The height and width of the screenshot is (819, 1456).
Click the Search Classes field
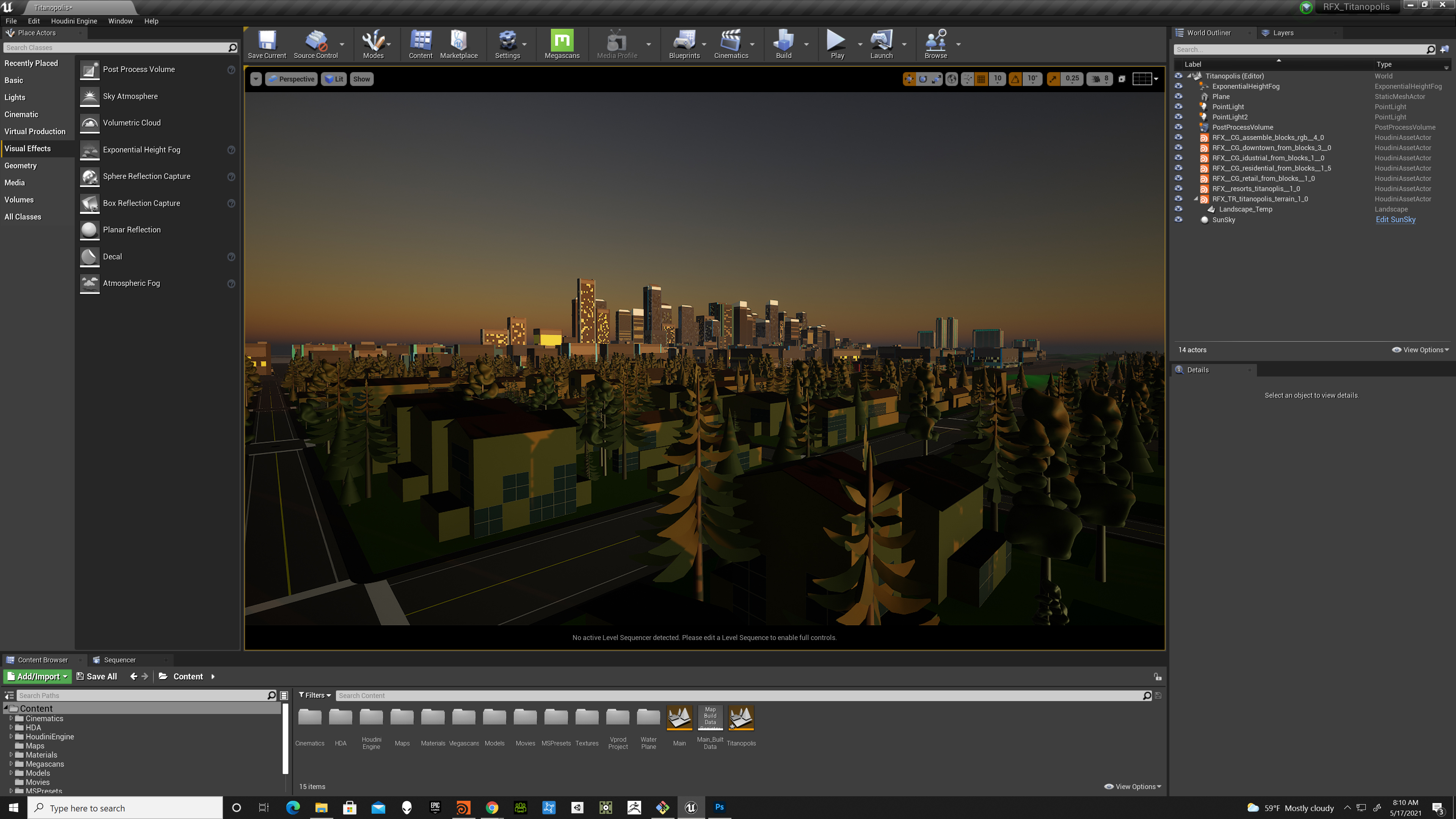[121, 47]
